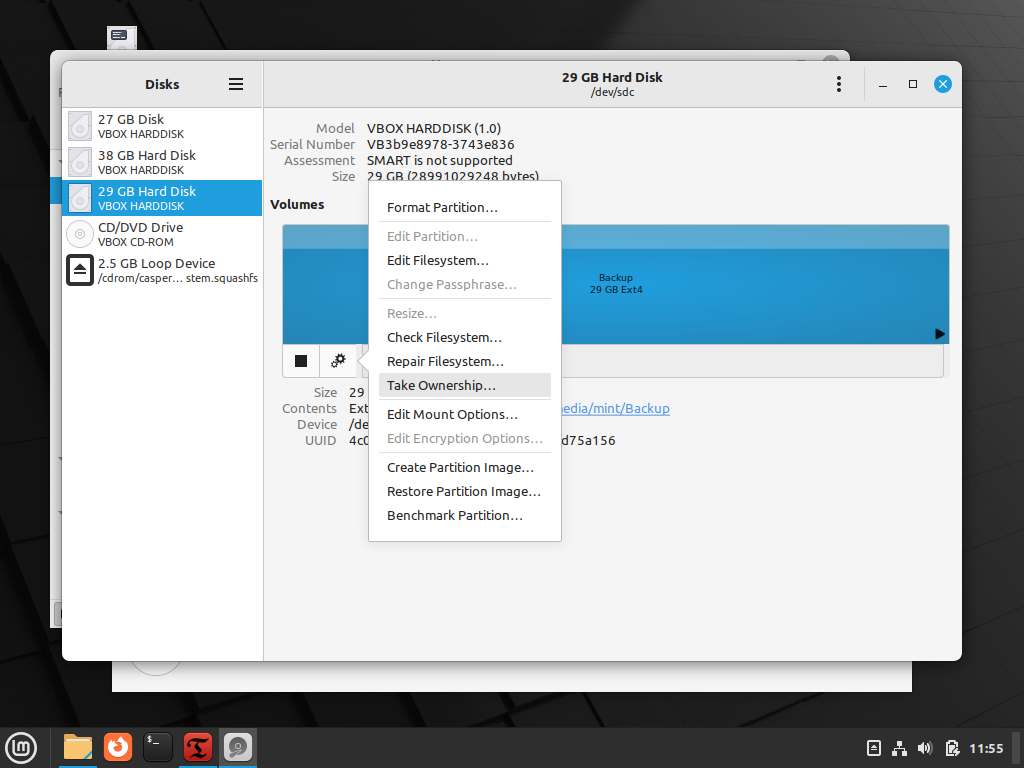Click the SMART is not supported text

[x=440, y=161]
